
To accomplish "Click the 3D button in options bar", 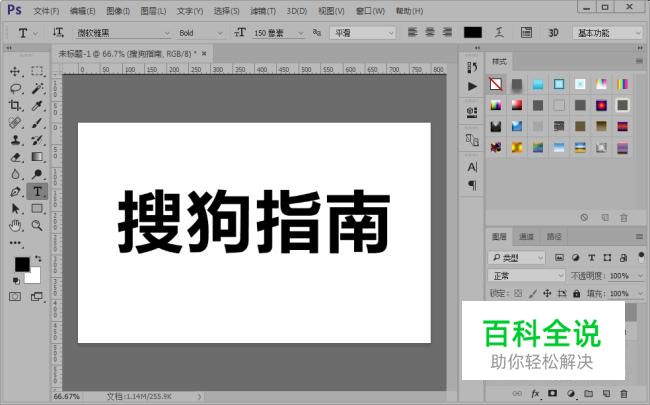I will point(553,32).
